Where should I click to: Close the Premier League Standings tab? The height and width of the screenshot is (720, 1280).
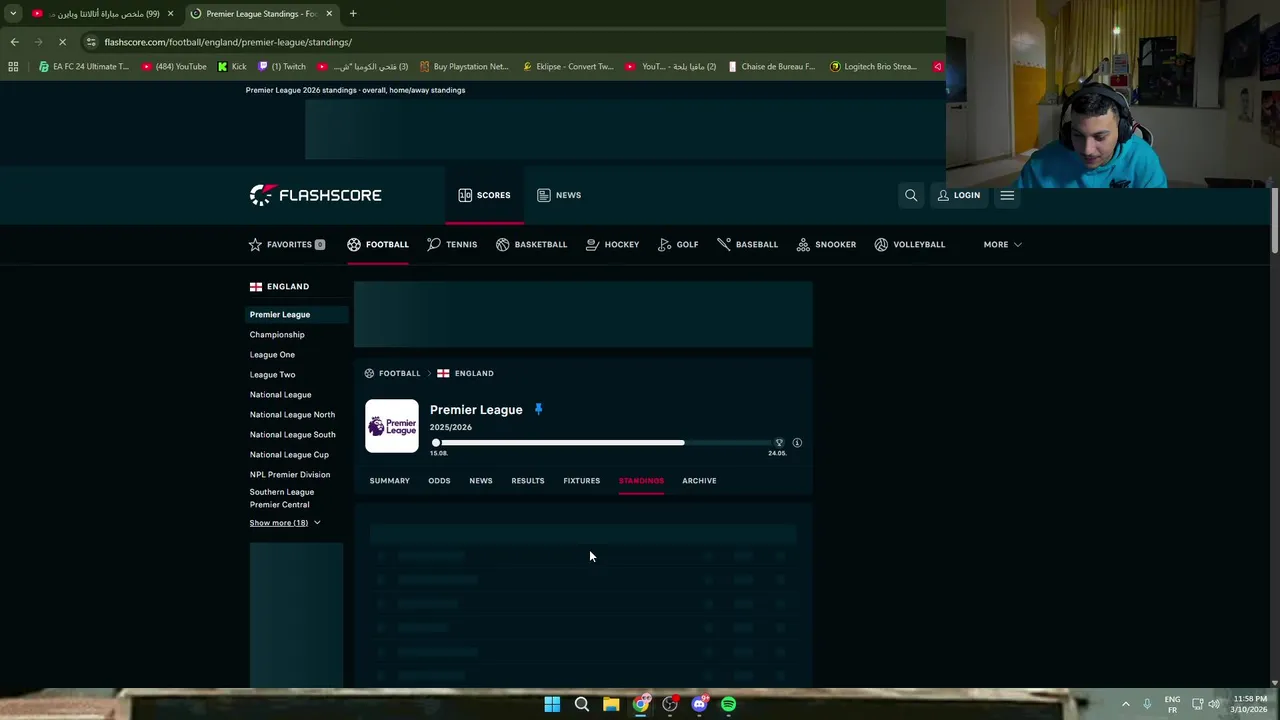(329, 14)
